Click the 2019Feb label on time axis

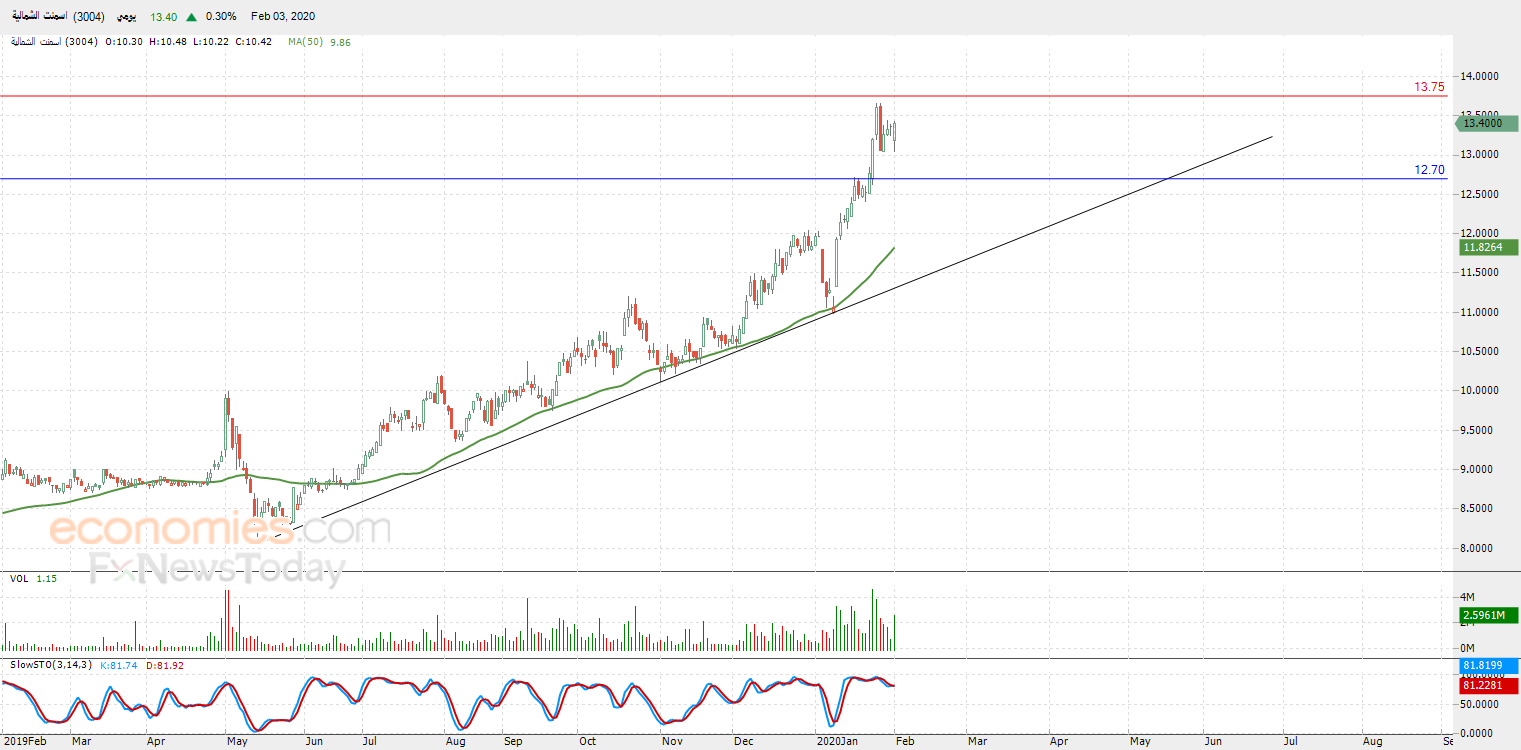click(x=24, y=742)
